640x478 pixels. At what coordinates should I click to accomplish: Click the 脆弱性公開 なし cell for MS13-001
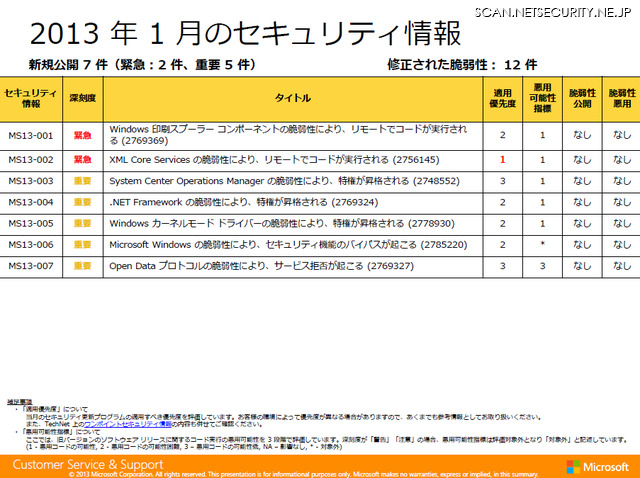pyautogui.click(x=582, y=136)
